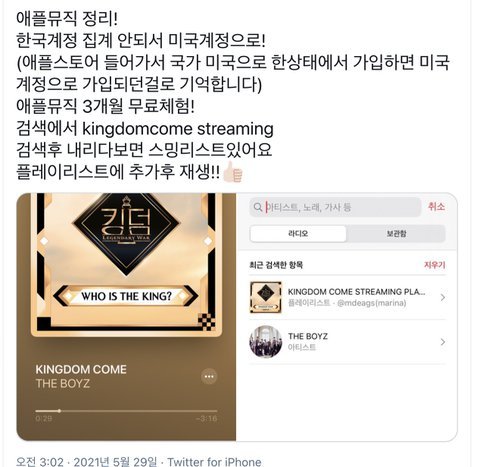The image size is (480, 467).
Task: Tap the 취소 cancel button
Action: pos(436,207)
